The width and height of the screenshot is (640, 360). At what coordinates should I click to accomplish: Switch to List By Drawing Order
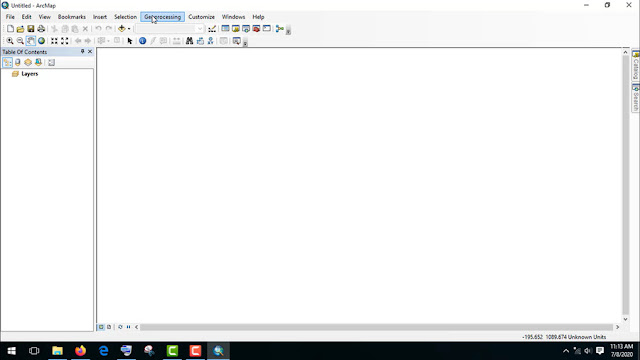(7, 62)
